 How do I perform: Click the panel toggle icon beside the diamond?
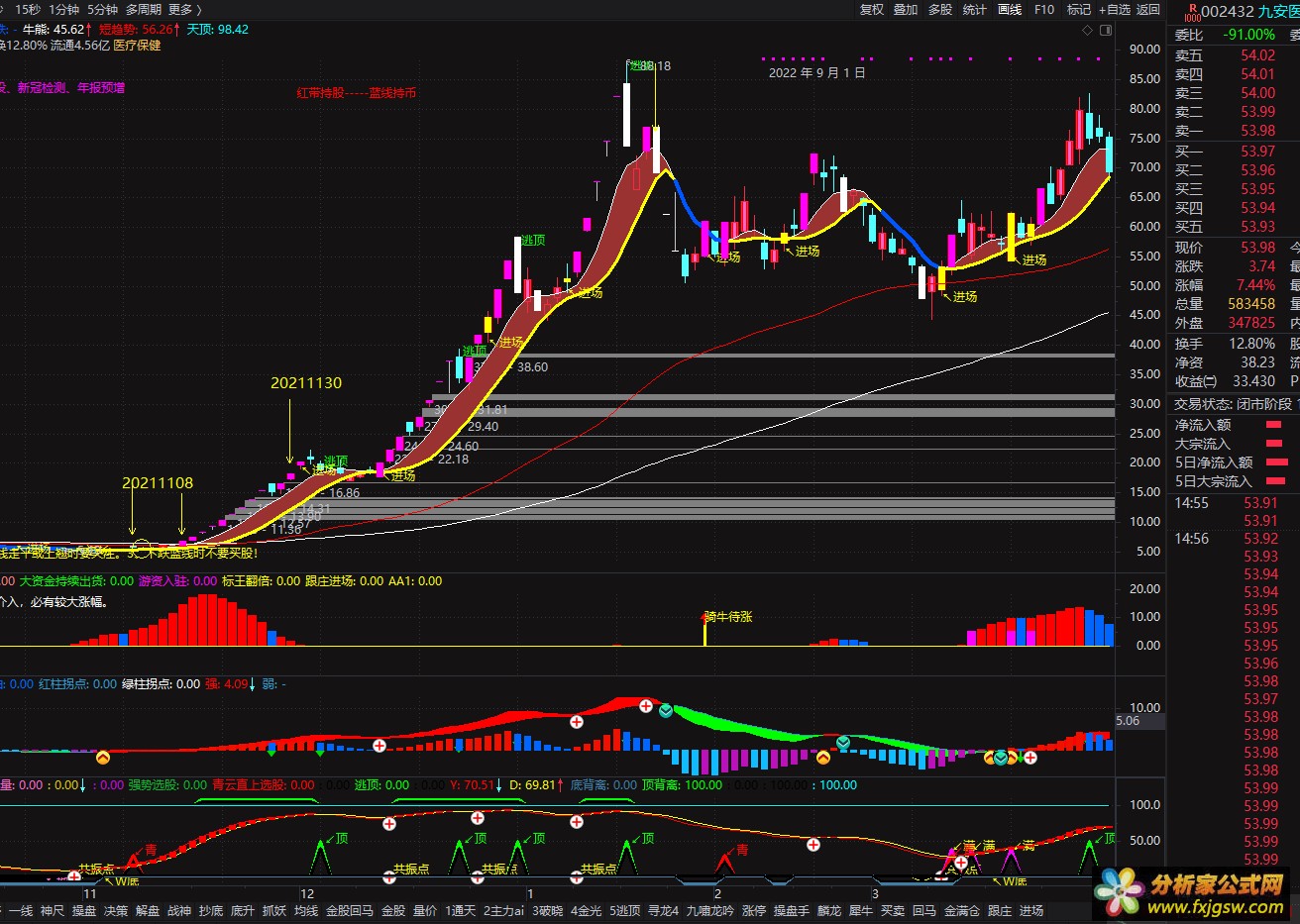1106,30
